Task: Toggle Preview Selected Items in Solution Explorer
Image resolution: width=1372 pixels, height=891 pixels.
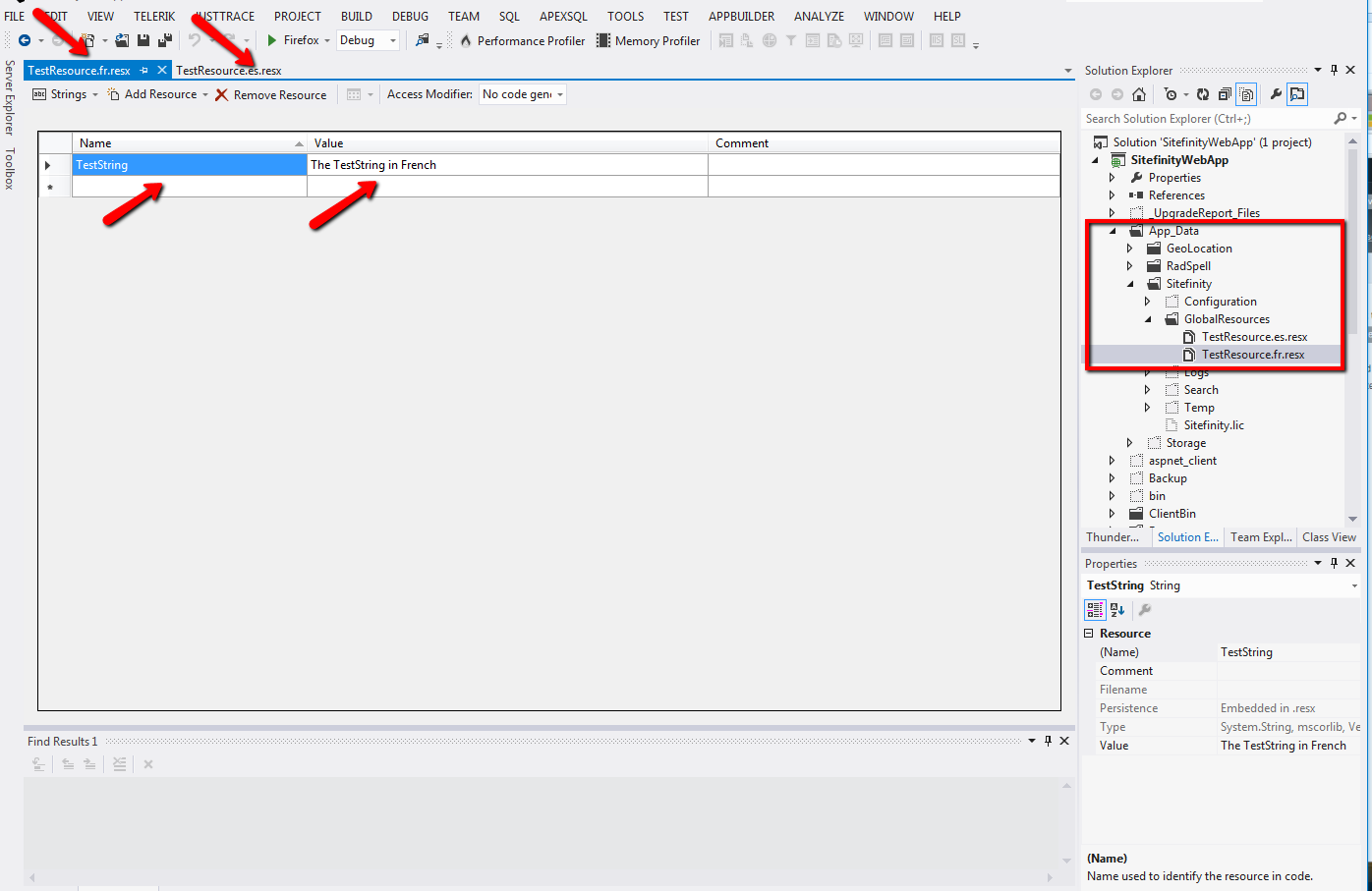Action: 1297,94
